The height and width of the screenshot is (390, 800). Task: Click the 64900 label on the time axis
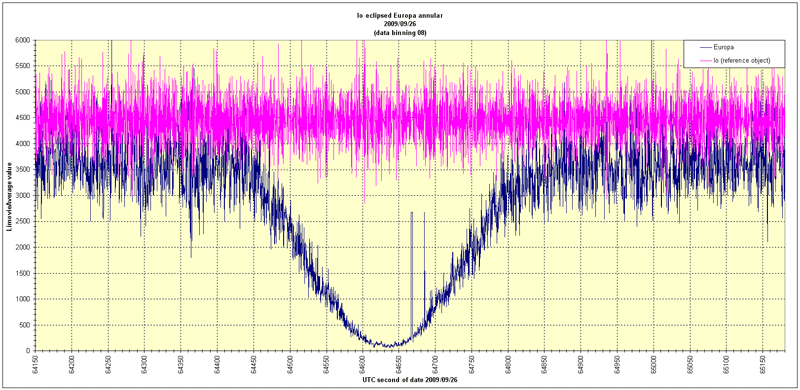580,363
